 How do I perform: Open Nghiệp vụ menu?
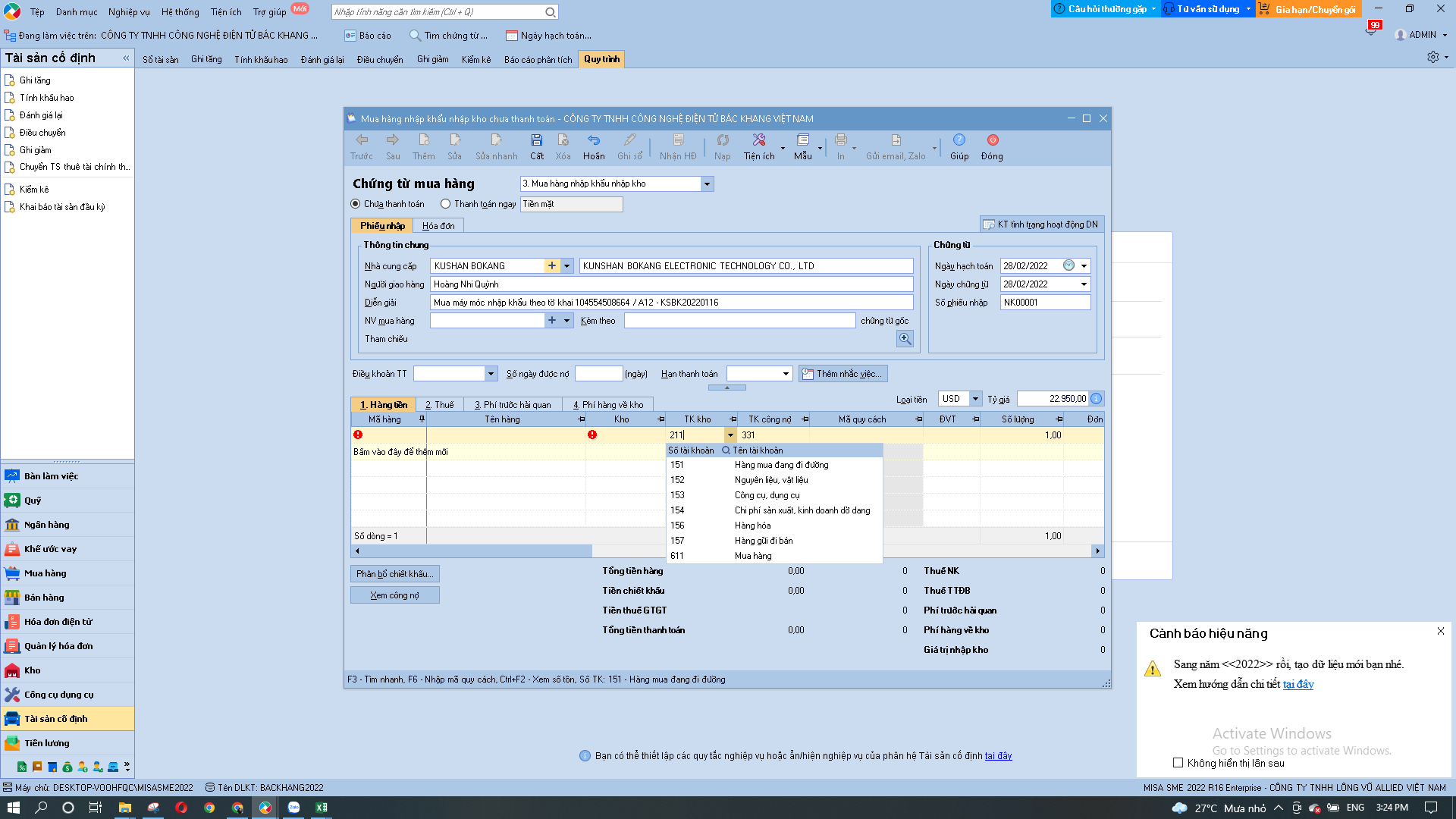[x=129, y=12]
